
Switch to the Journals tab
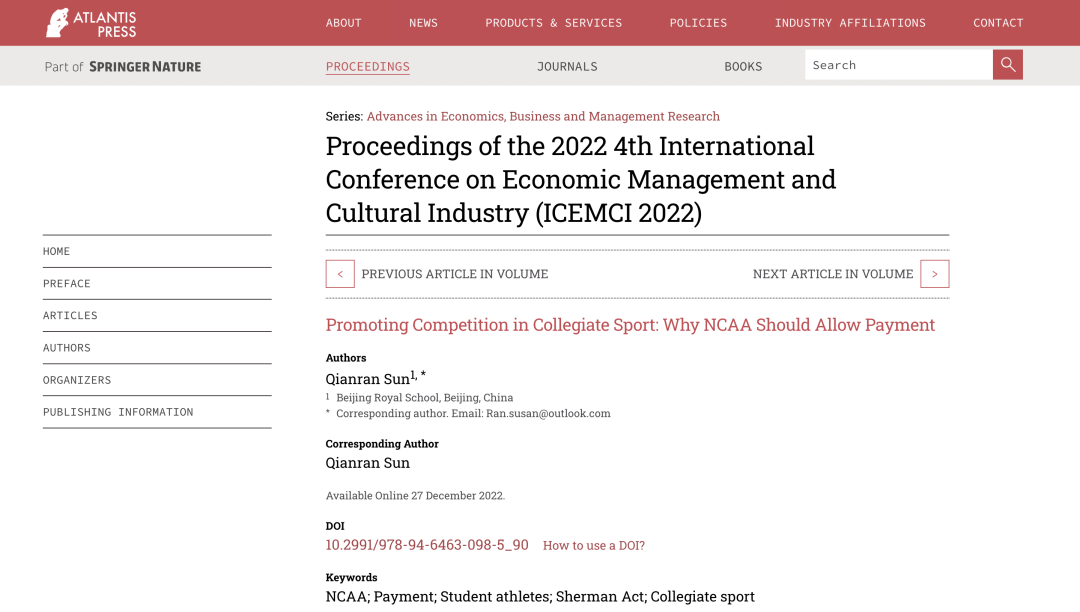click(567, 67)
